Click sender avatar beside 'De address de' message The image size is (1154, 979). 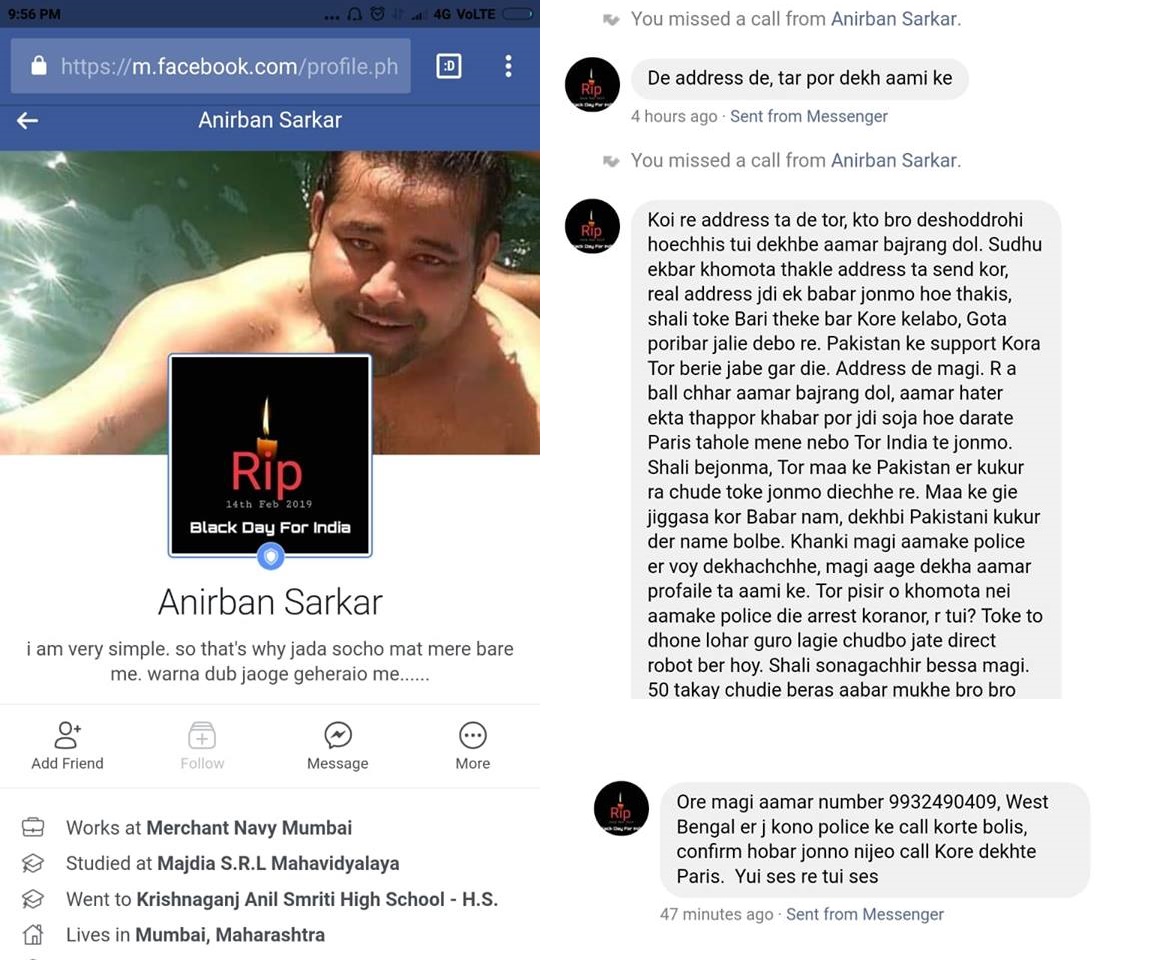(x=592, y=85)
